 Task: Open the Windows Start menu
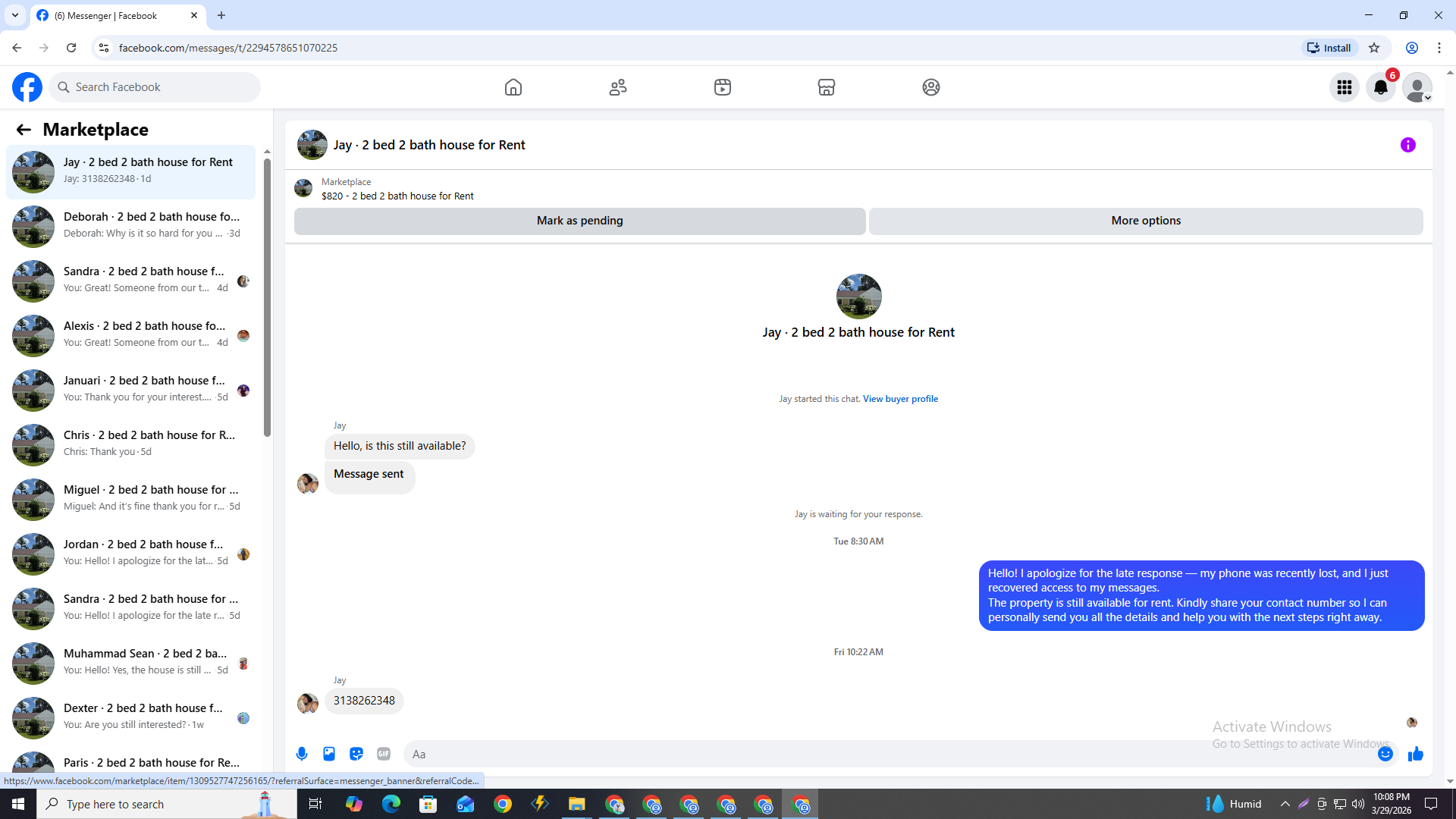tap(18, 804)
